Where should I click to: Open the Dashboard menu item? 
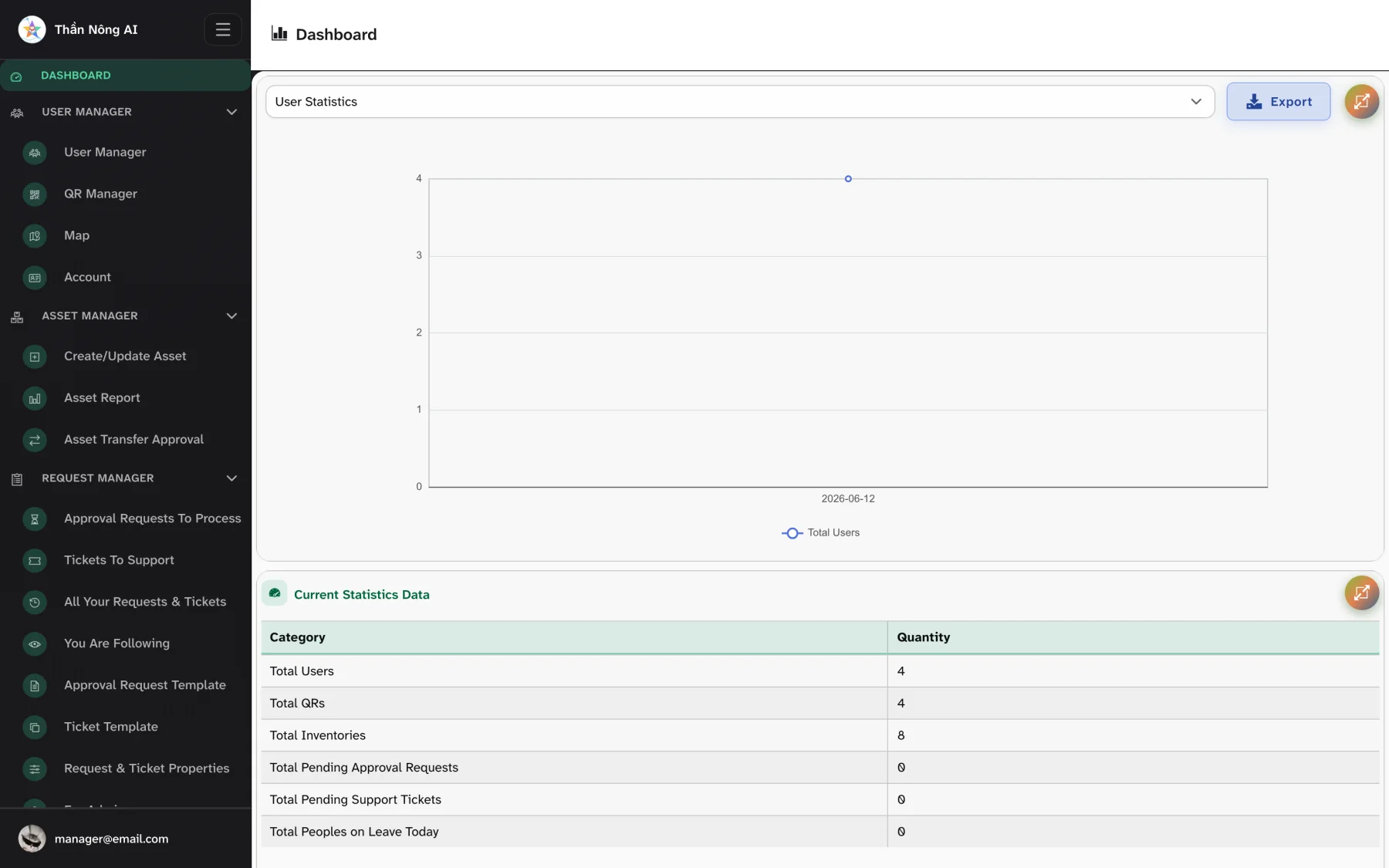click(x=125, y=76)
